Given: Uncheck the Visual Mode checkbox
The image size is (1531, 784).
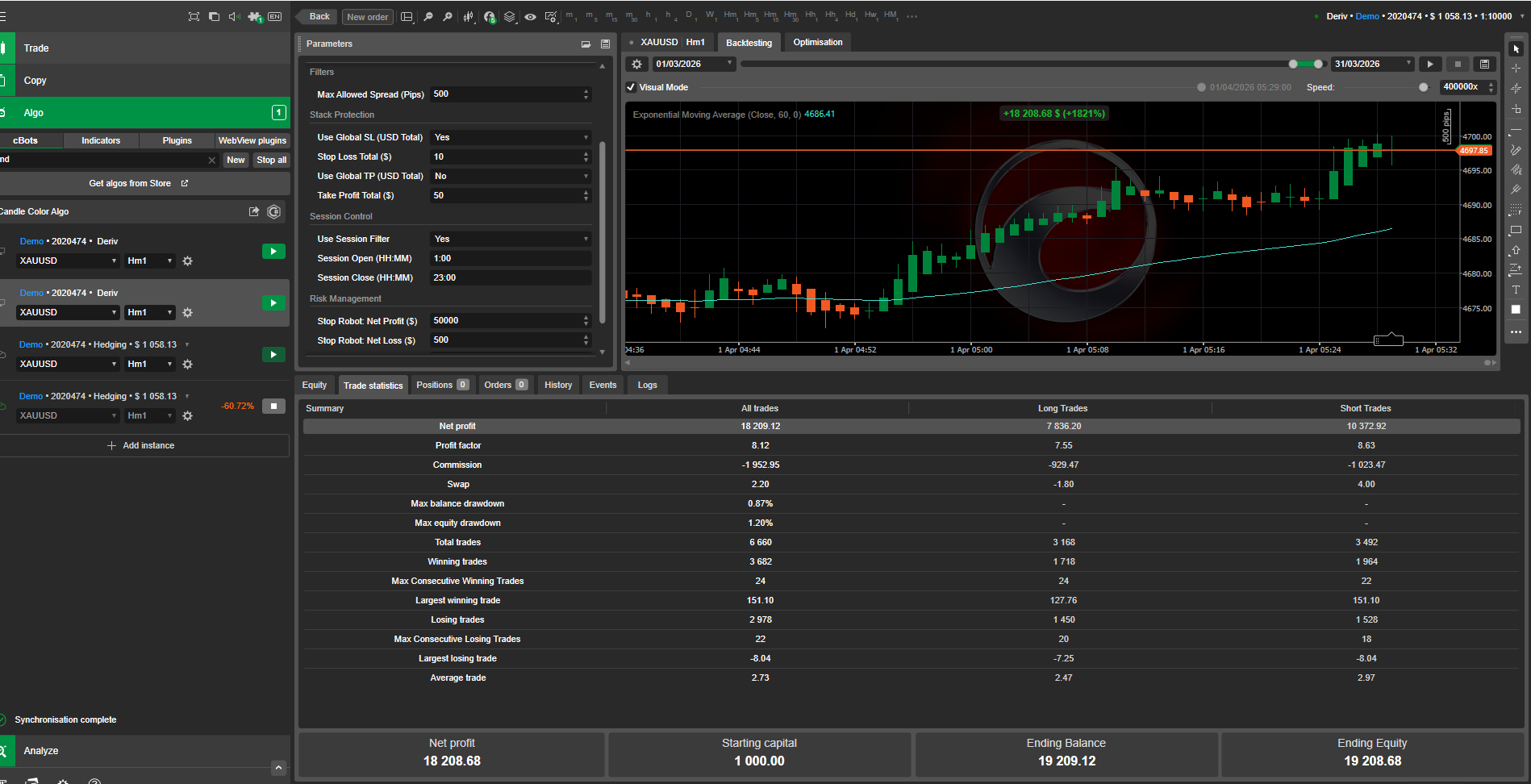Looking at the screenshot, I should coord(631,87).
